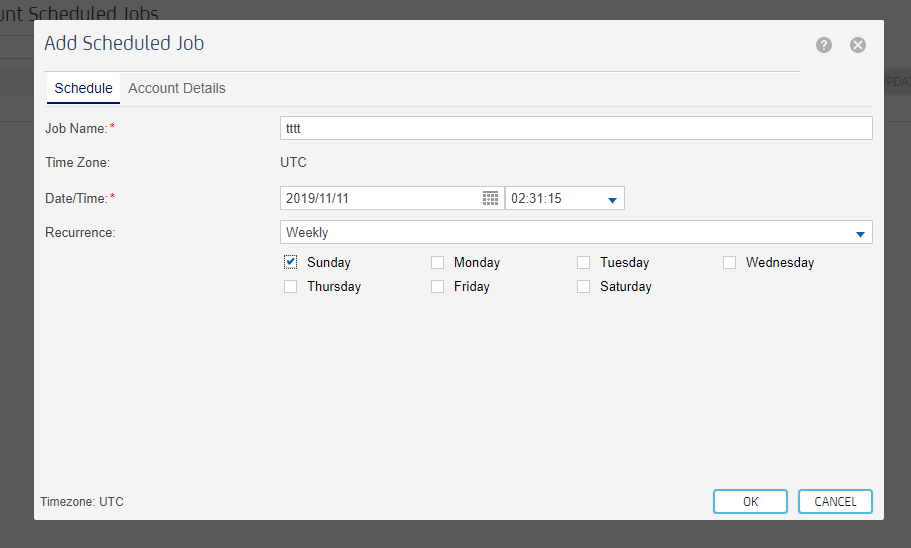Check the Wednesday checkbox

click(729, 263)
